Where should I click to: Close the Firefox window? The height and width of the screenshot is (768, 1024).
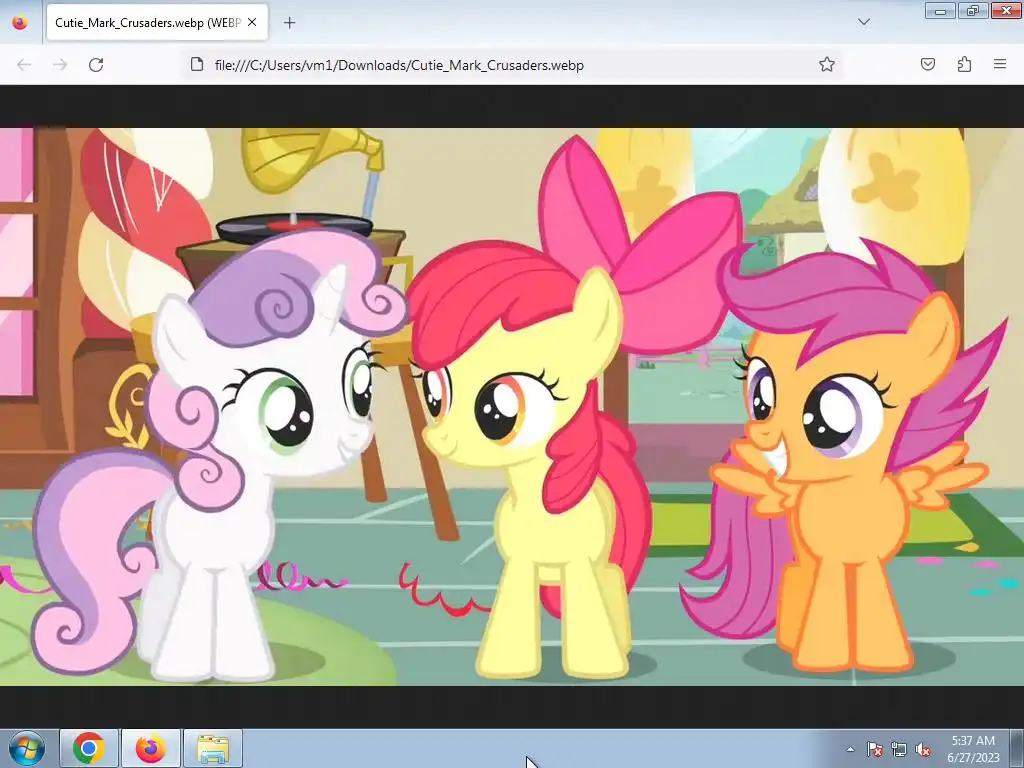click(1006, 11)
